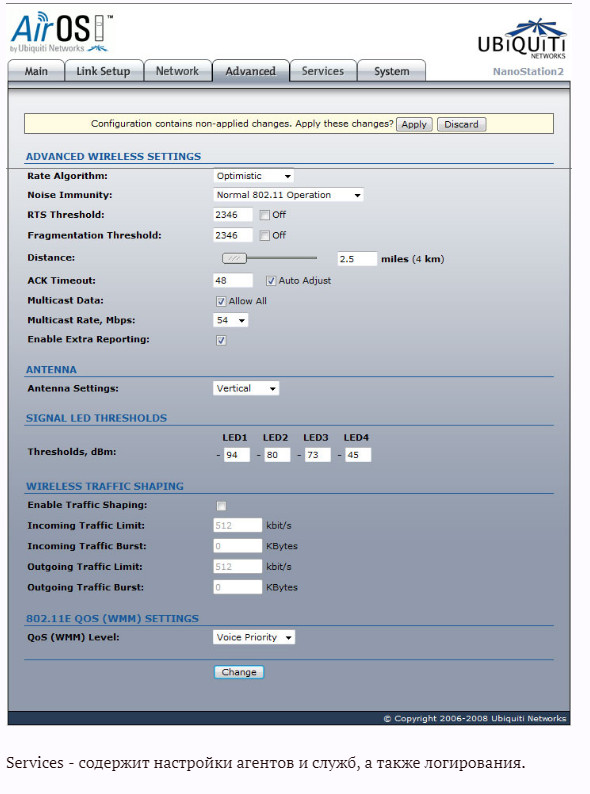Go to the System tab
This screenshot has height=794, width=590.
tap(391, 71)
